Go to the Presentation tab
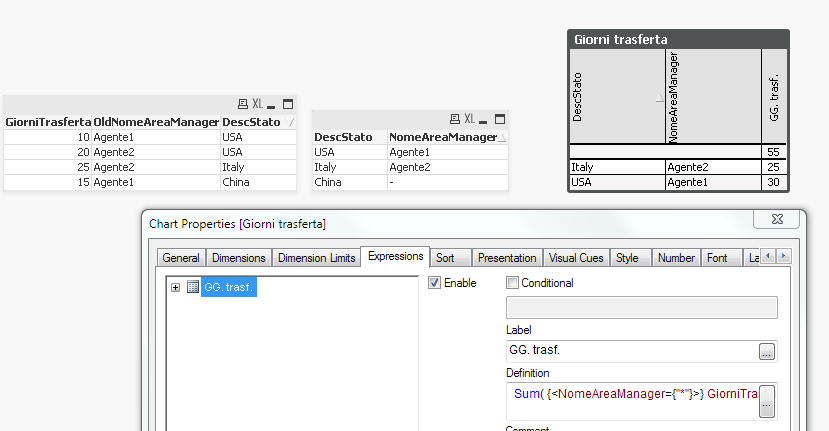This screenshot has height=431, width=829. click(x=507, y=258)
